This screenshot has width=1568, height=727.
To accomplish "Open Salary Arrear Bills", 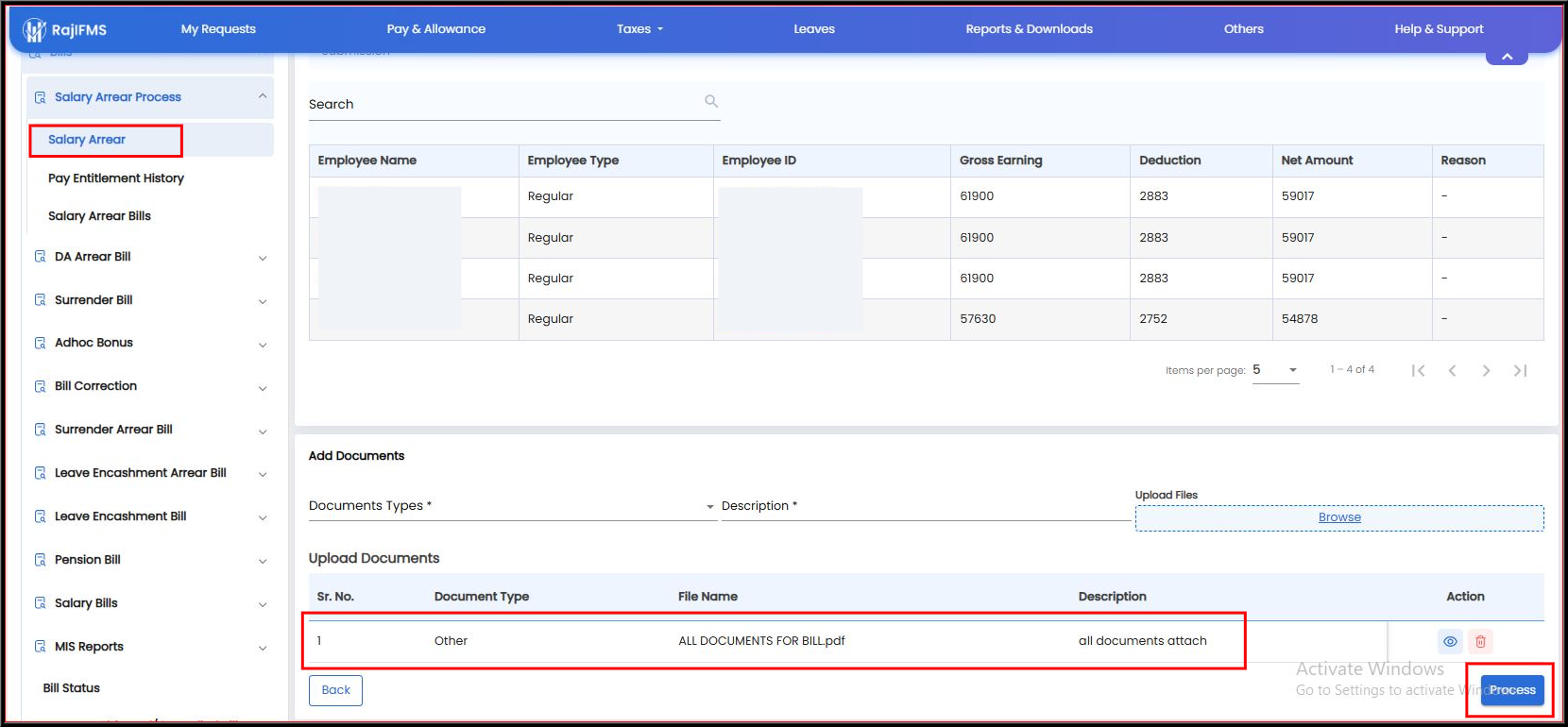I will pos(99,216).
